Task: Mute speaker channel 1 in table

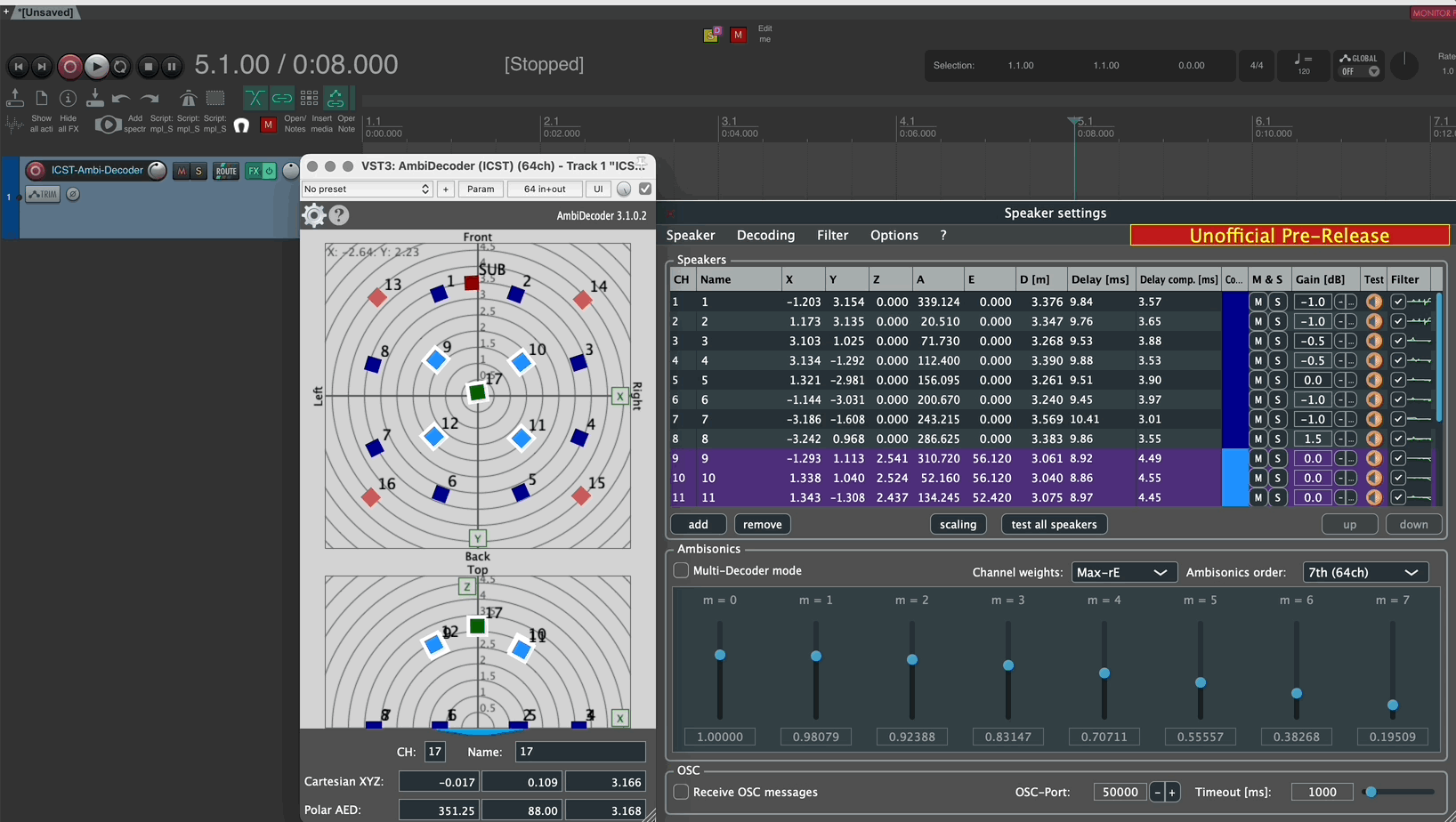Action: pos(1258,302)
